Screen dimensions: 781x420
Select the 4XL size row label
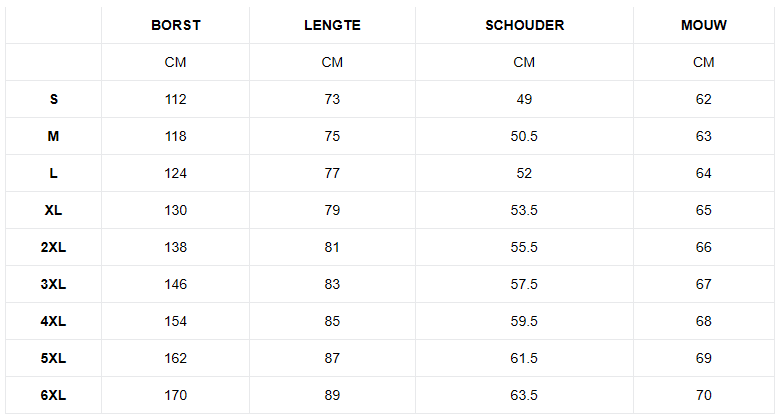coord(53,321)
